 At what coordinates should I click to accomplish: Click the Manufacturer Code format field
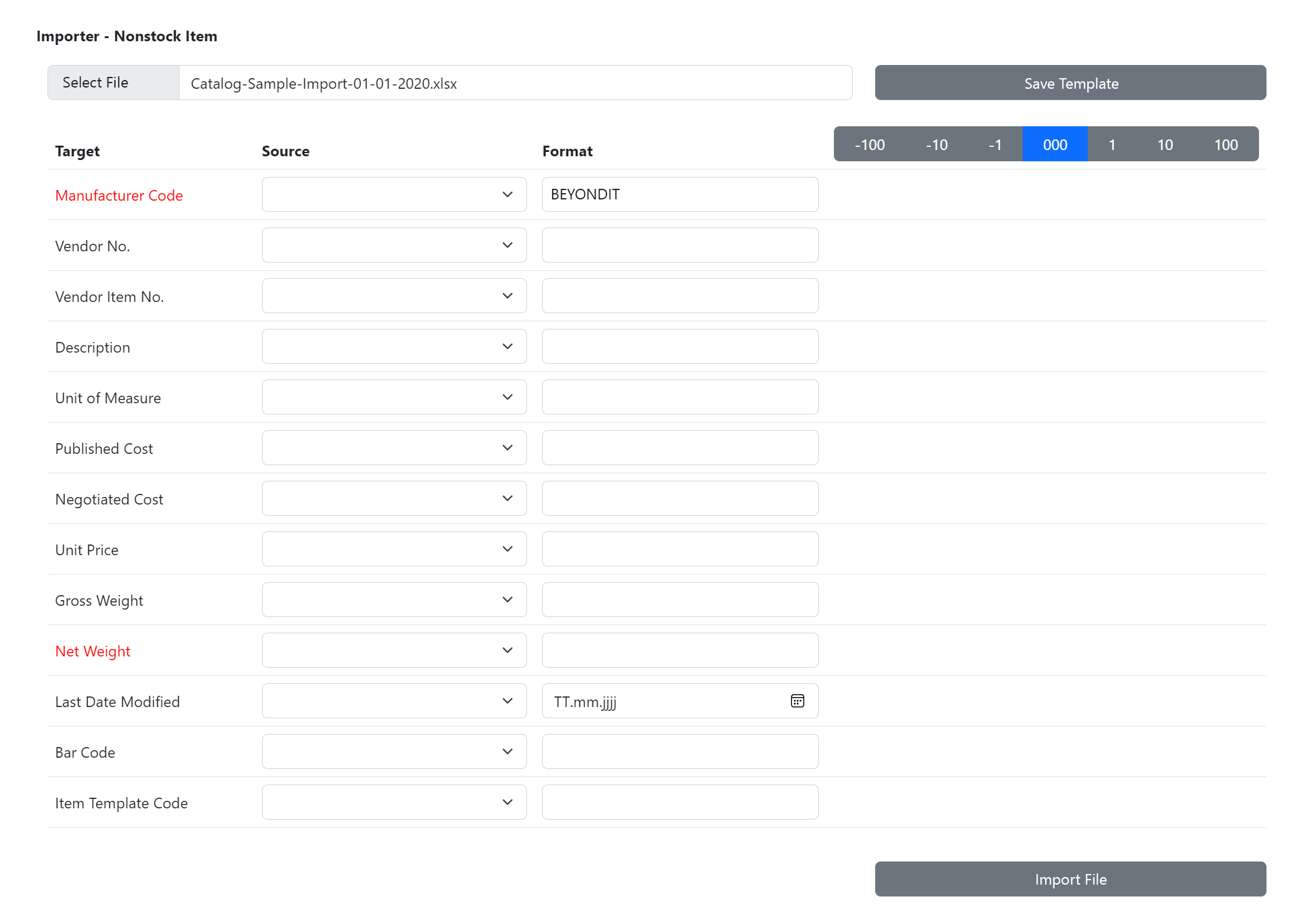(680, 194)
